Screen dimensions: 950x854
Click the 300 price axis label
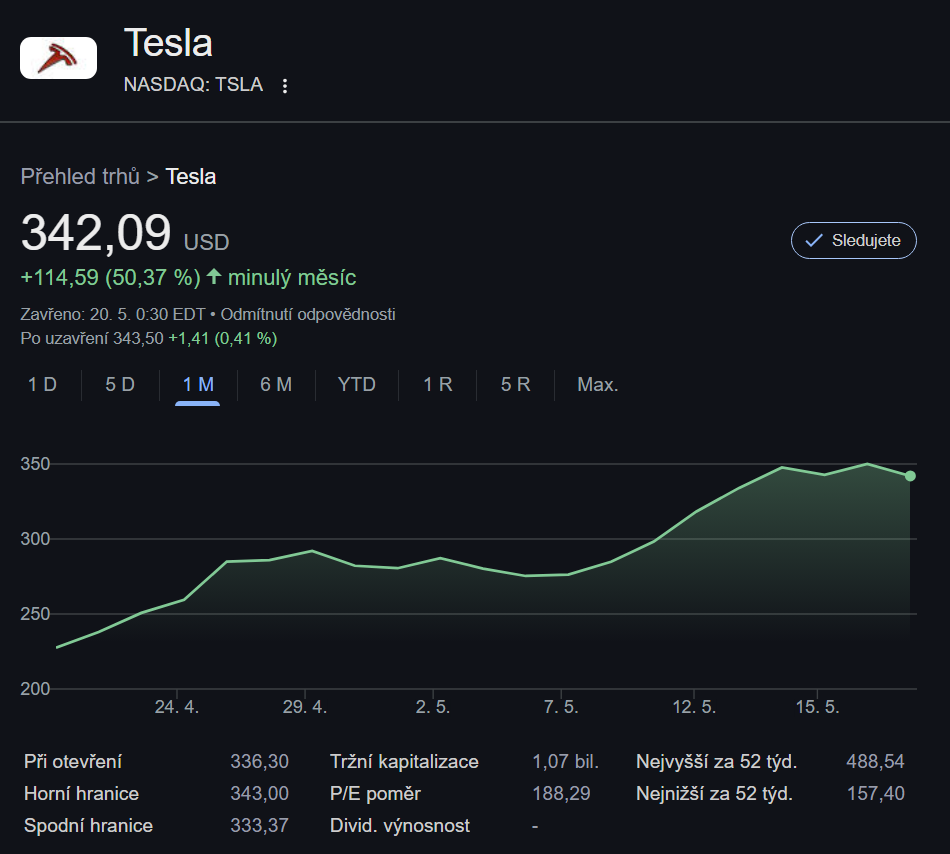point(35,539)
